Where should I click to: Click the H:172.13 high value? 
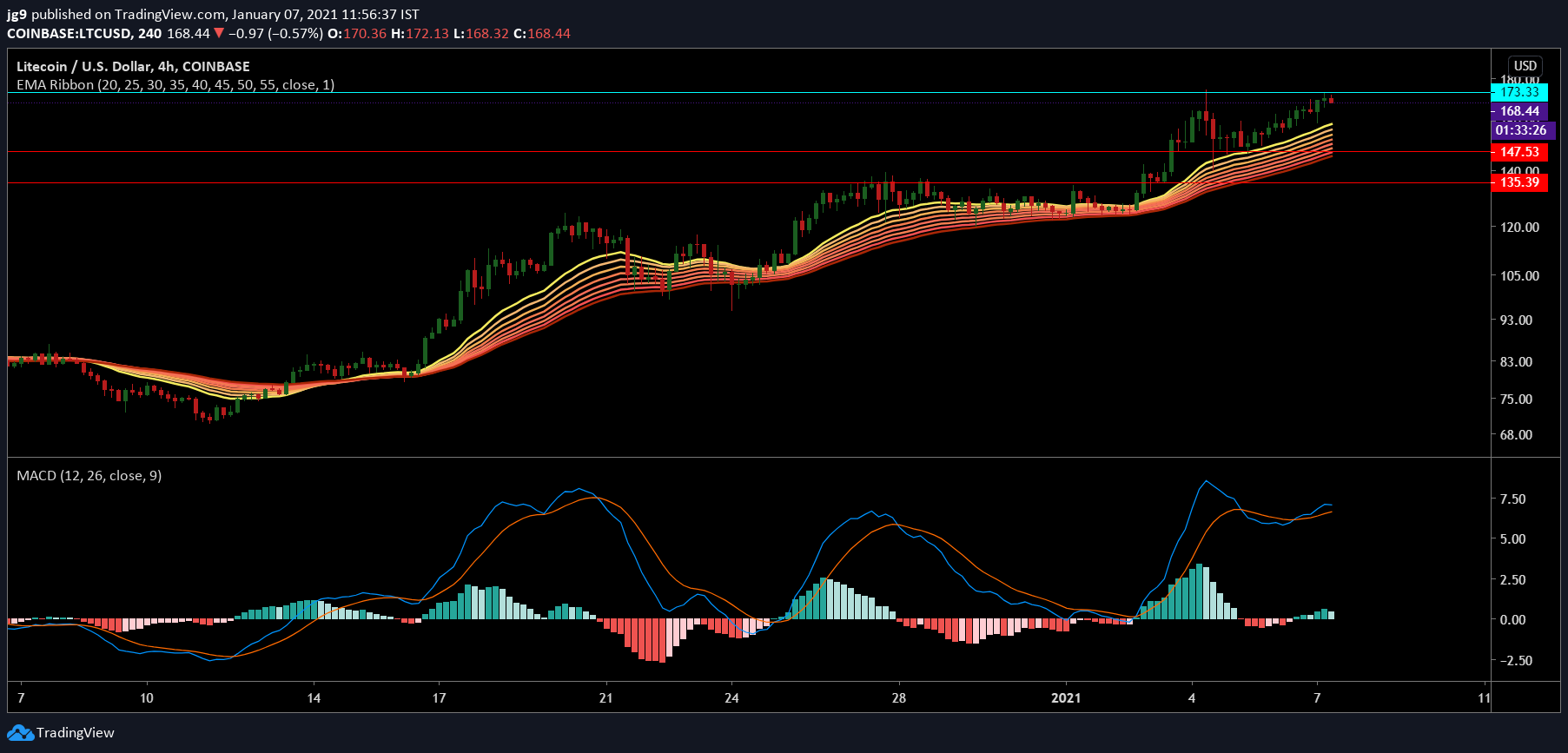pos(420,33)
